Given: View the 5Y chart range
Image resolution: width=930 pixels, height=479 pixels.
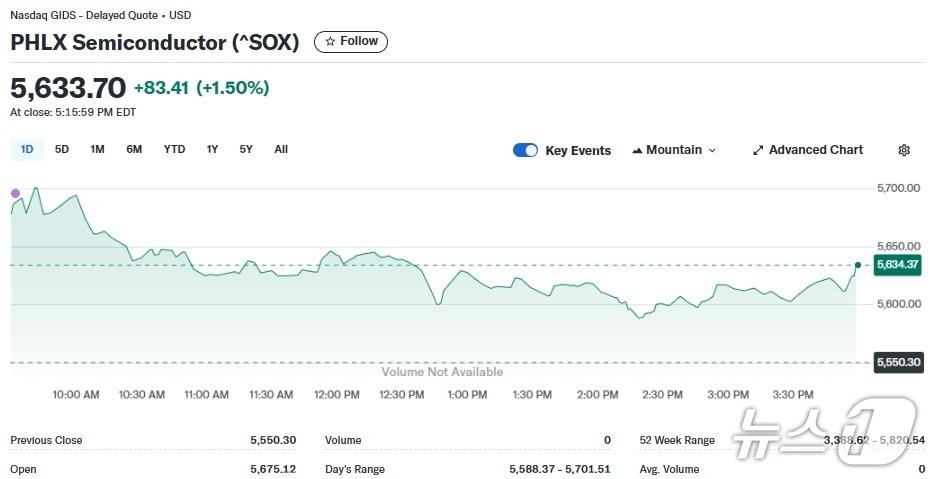Looking at the screenshot, I should (x=246, y=150).
